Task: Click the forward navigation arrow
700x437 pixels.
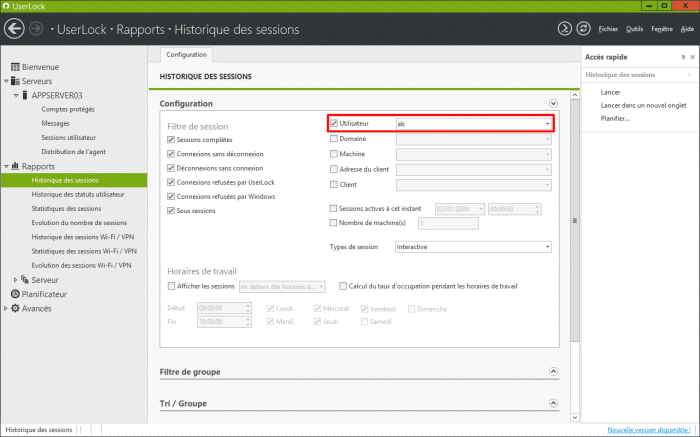Action: tap(36, 29)
